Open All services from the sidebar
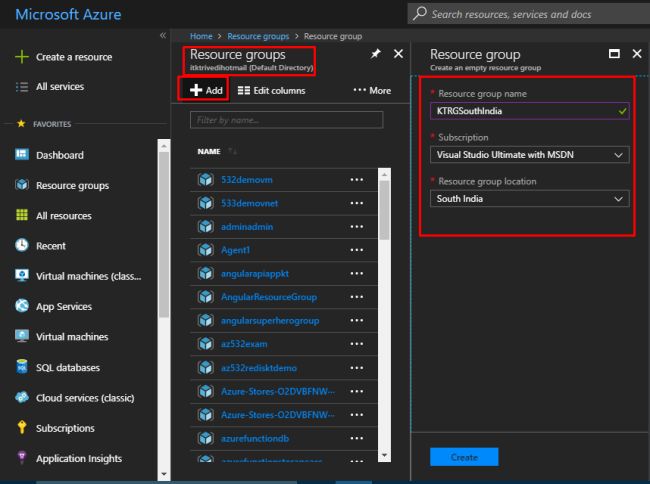Viewport: 650px width, 484px height. tap(60, 87)
